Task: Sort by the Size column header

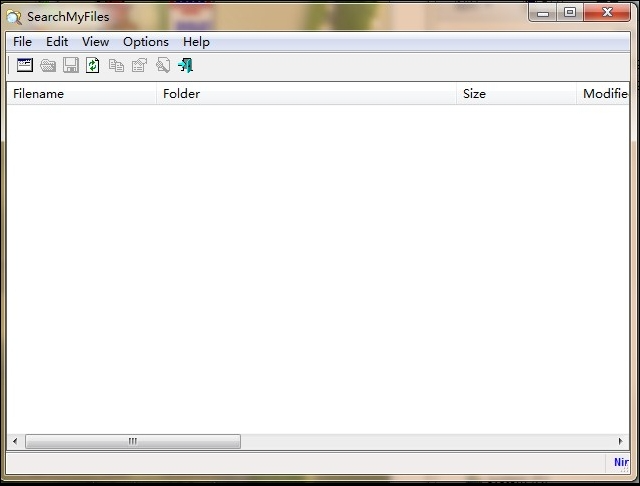Action: point(516,94)
